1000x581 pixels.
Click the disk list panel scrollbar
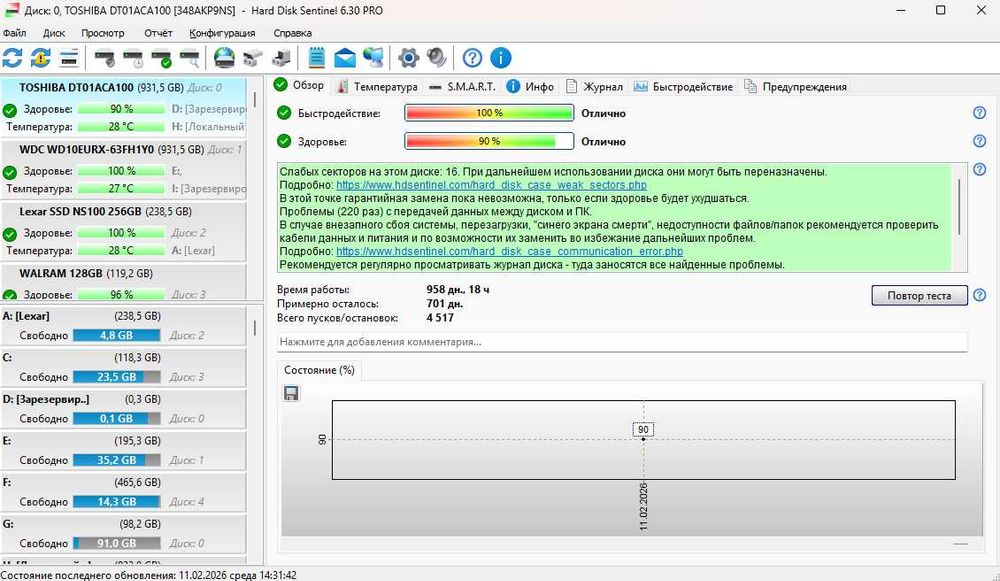(x=255, y=99)
